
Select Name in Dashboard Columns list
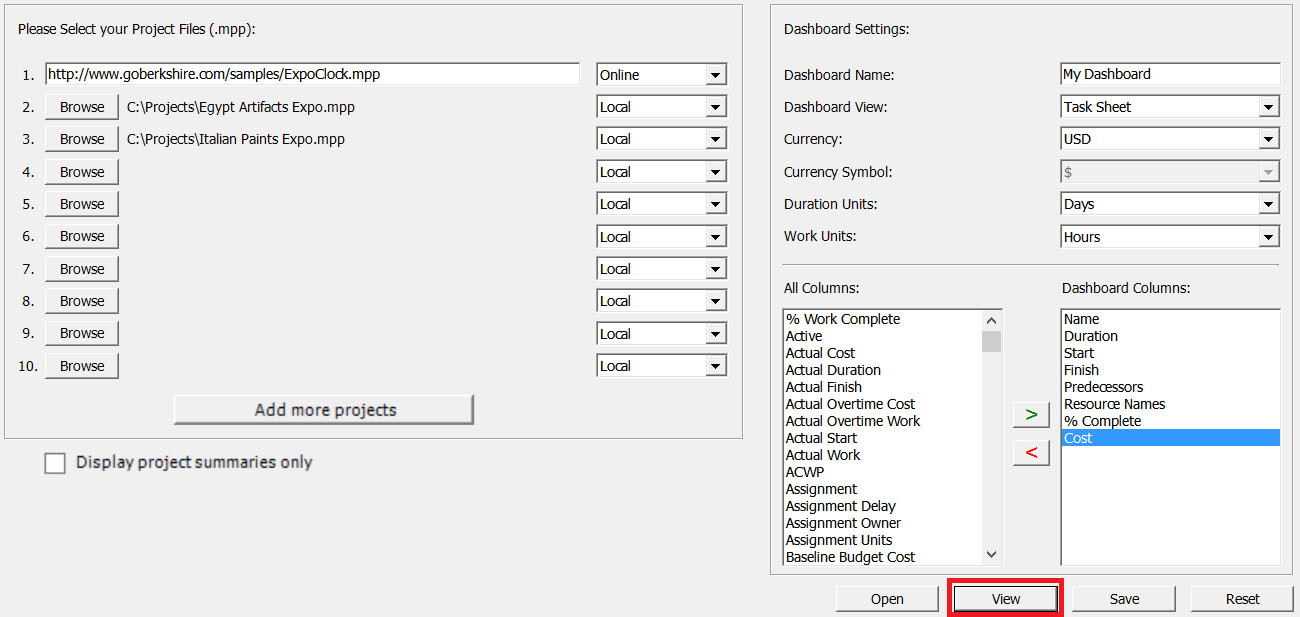coord(1083,318)
